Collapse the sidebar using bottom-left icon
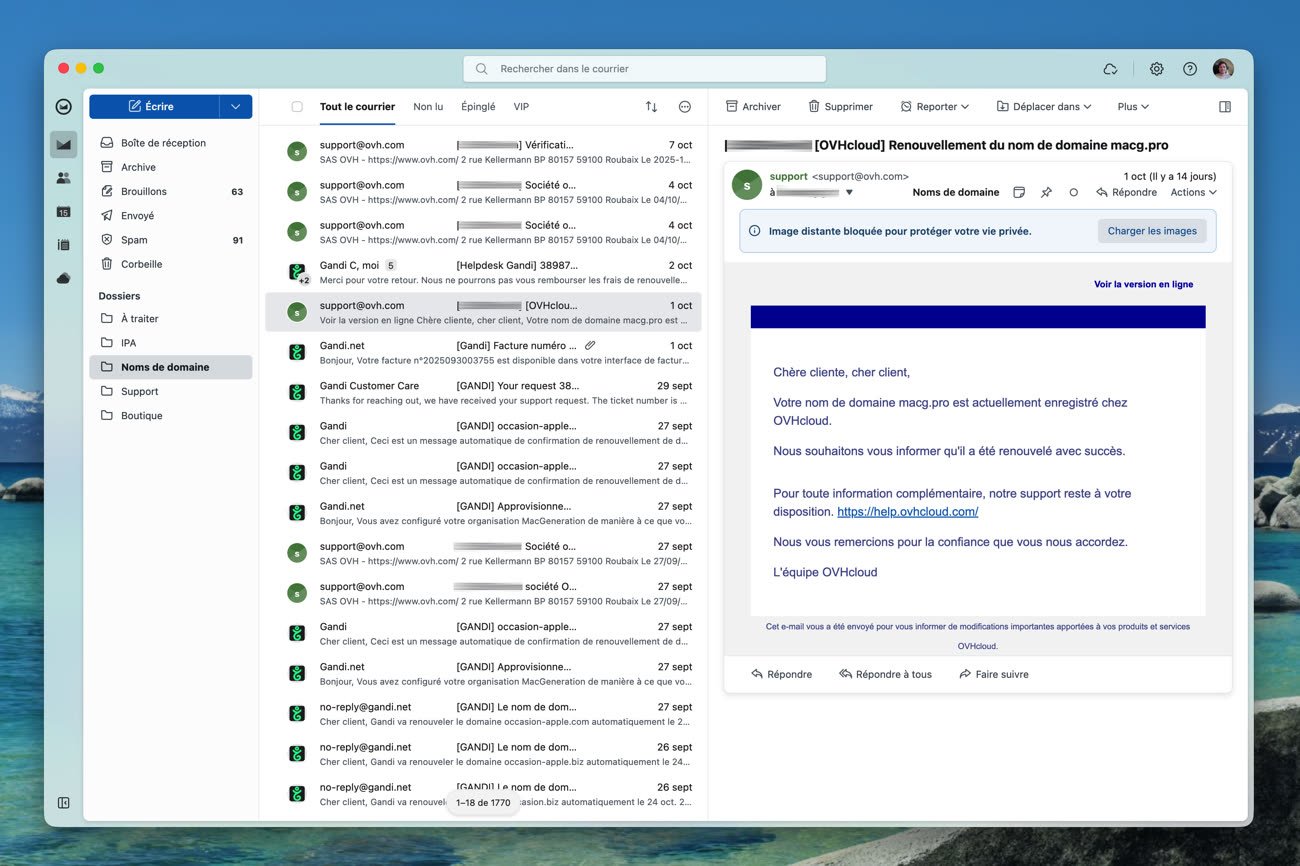 tap(63, 802)
